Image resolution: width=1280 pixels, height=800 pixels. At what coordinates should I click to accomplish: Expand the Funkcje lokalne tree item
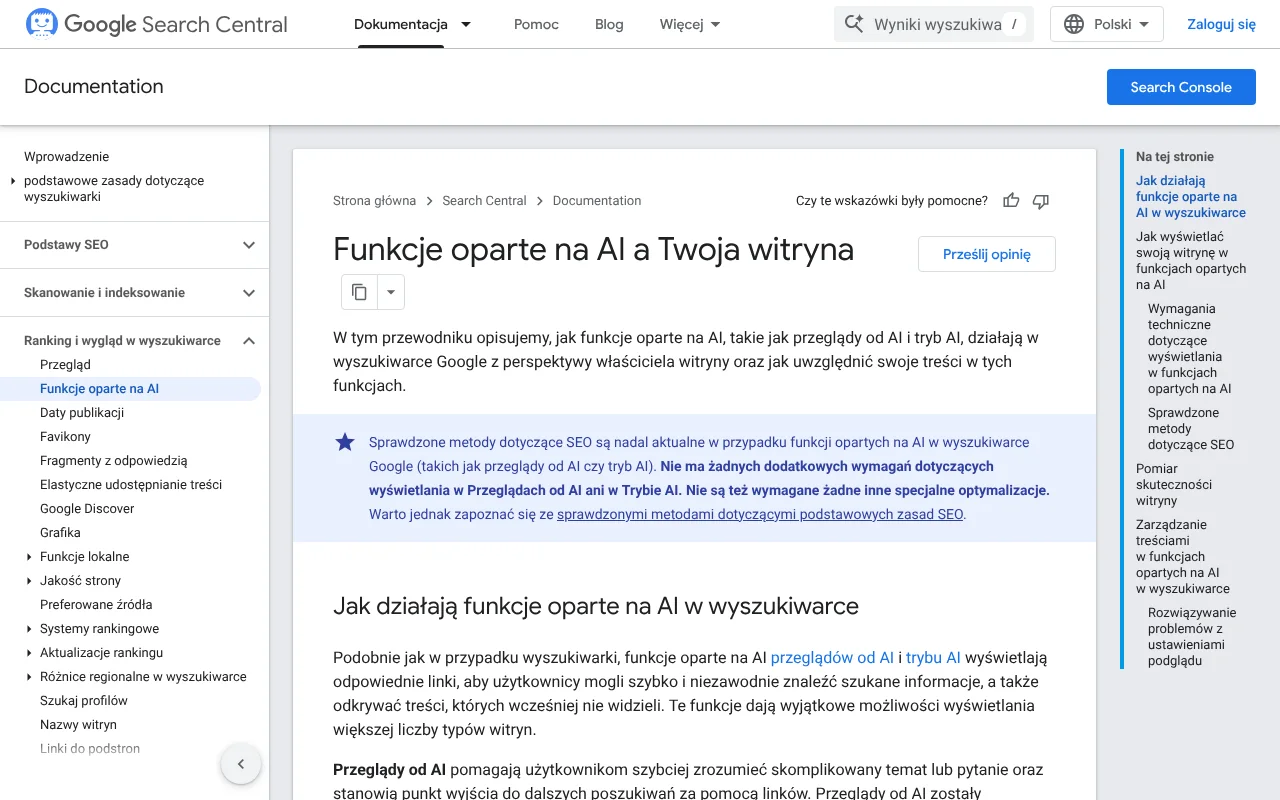coord(29,557)
